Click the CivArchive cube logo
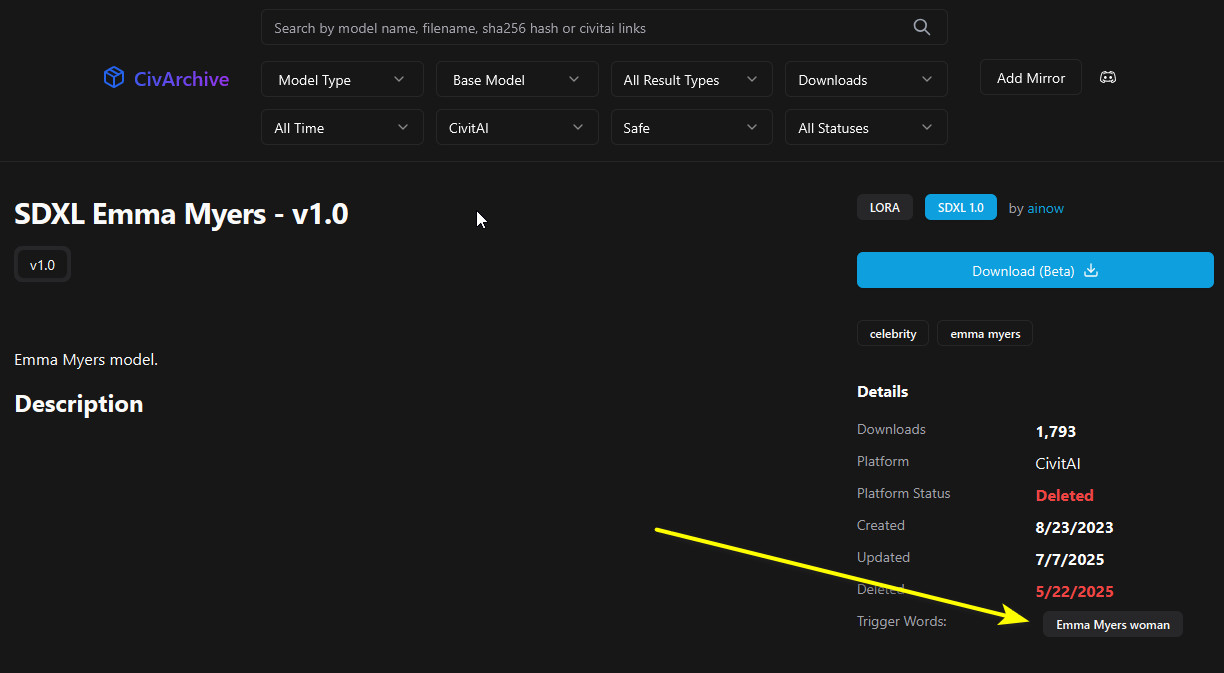The height and width of the screenshot is (673, 1224). coord(114,78)
